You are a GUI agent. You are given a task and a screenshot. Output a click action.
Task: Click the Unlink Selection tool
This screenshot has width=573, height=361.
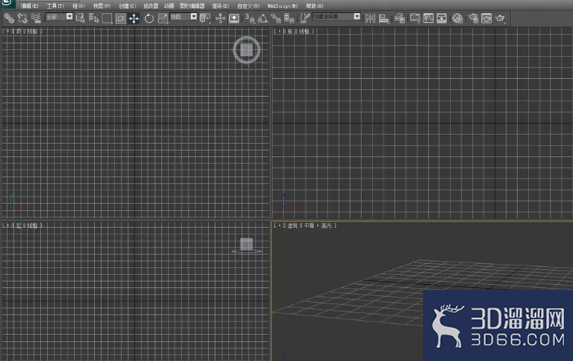coord(23,18)
